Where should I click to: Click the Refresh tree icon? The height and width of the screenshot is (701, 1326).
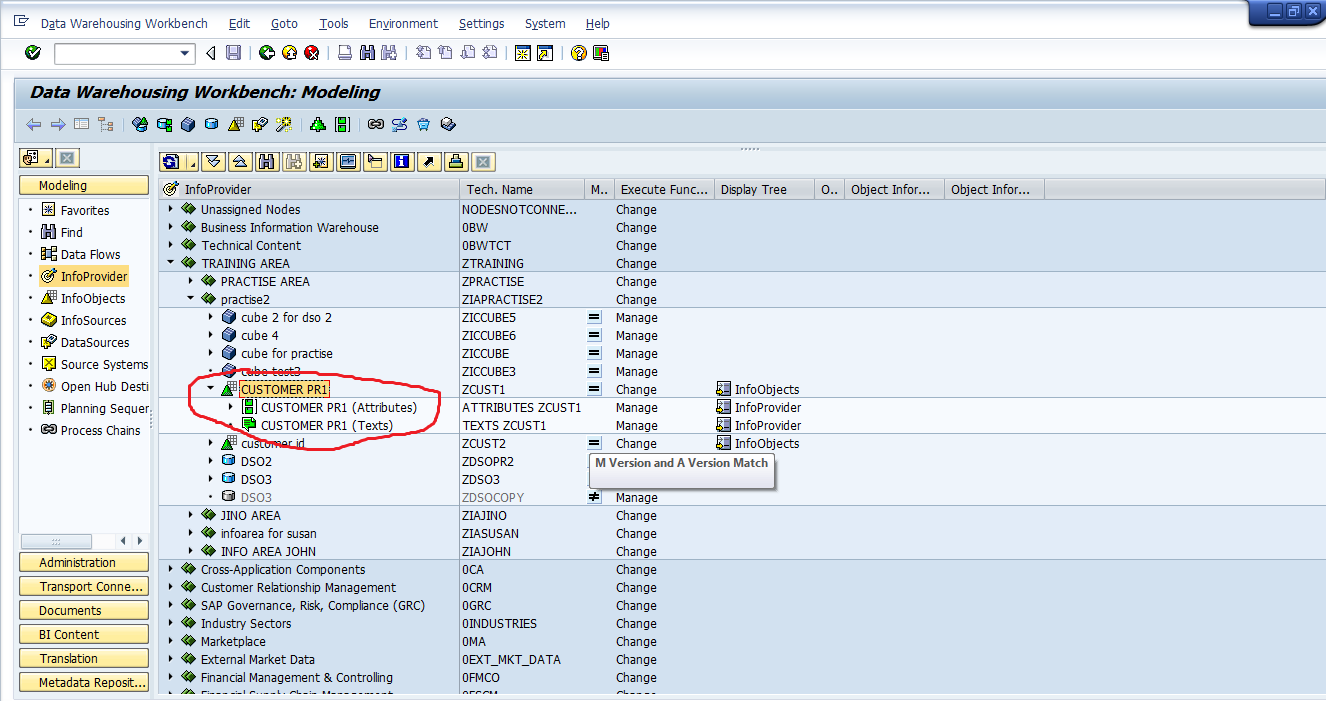point(171,161)
